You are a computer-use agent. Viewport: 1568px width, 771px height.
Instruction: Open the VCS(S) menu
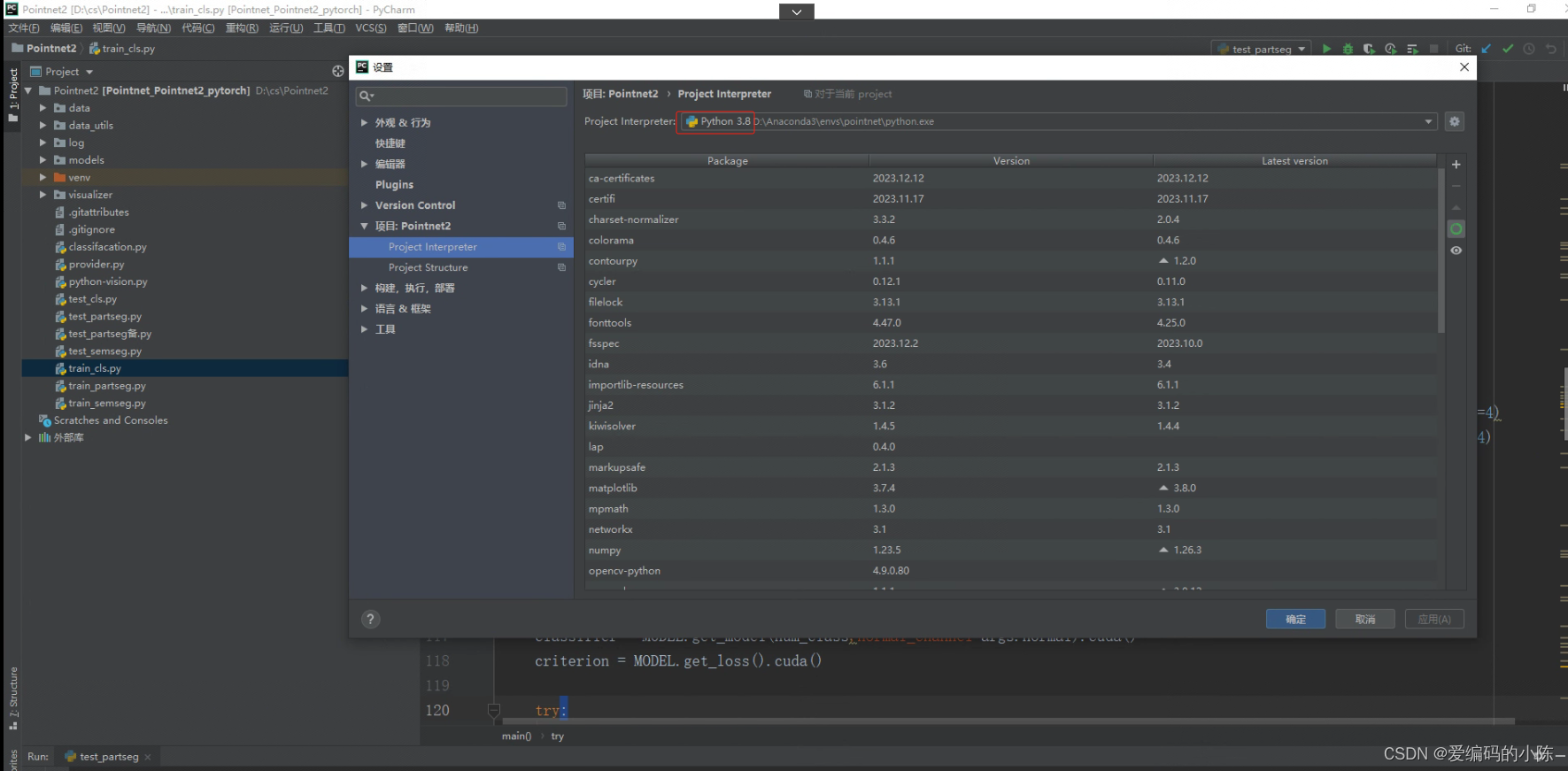click(371, 28)
